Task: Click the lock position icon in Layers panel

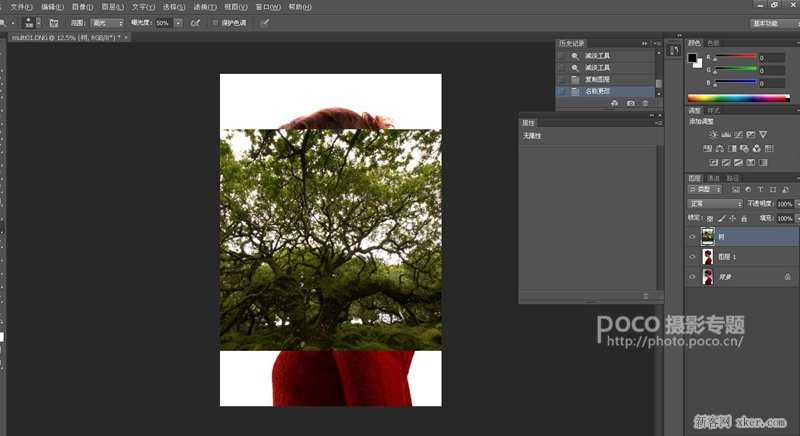Action: (x=733, y=218)
